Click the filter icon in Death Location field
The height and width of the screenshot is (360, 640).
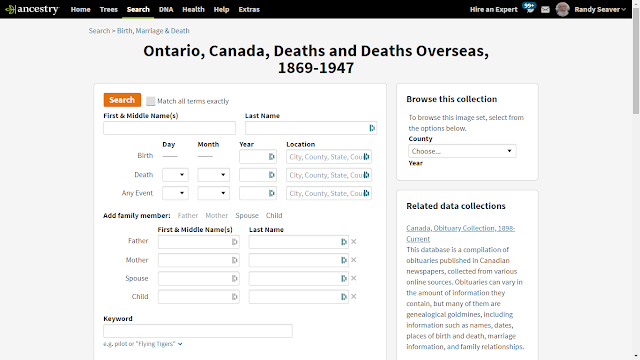pos(366,175)
